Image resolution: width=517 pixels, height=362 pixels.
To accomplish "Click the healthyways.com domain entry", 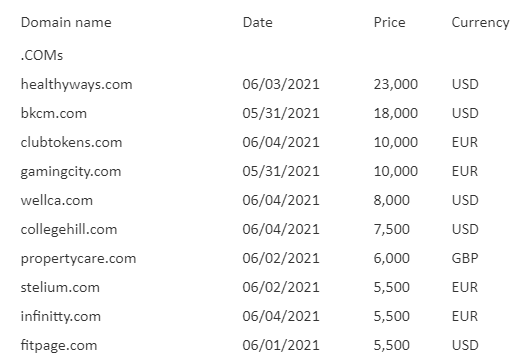I will point(76,85).
